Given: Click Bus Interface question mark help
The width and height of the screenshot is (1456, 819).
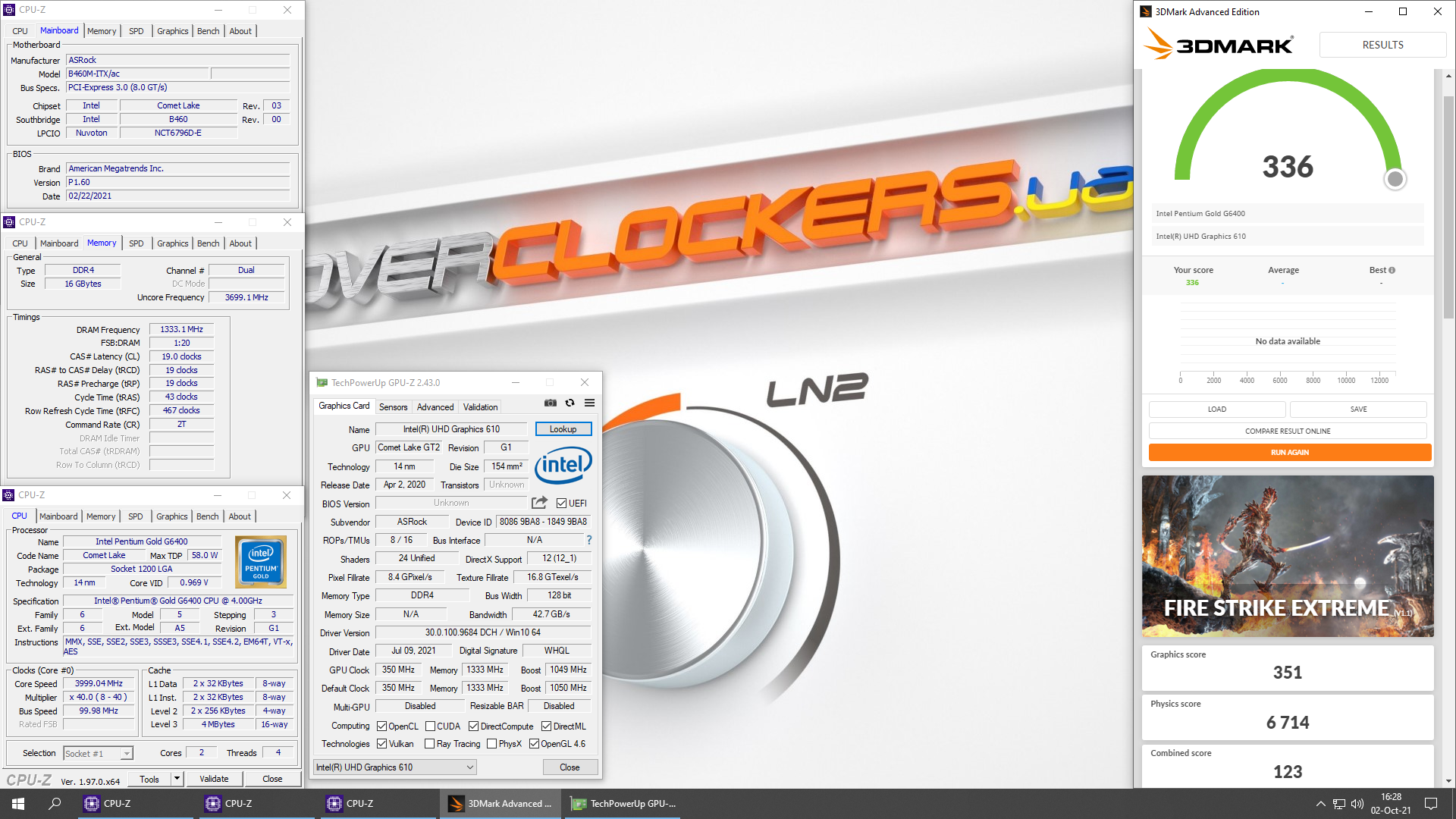Looking at the screenshot, I should click(588, 540).
